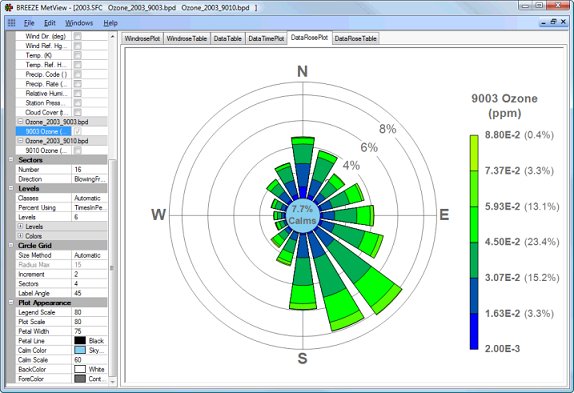Click the ForeColor gray swatch

coord(80,379)
